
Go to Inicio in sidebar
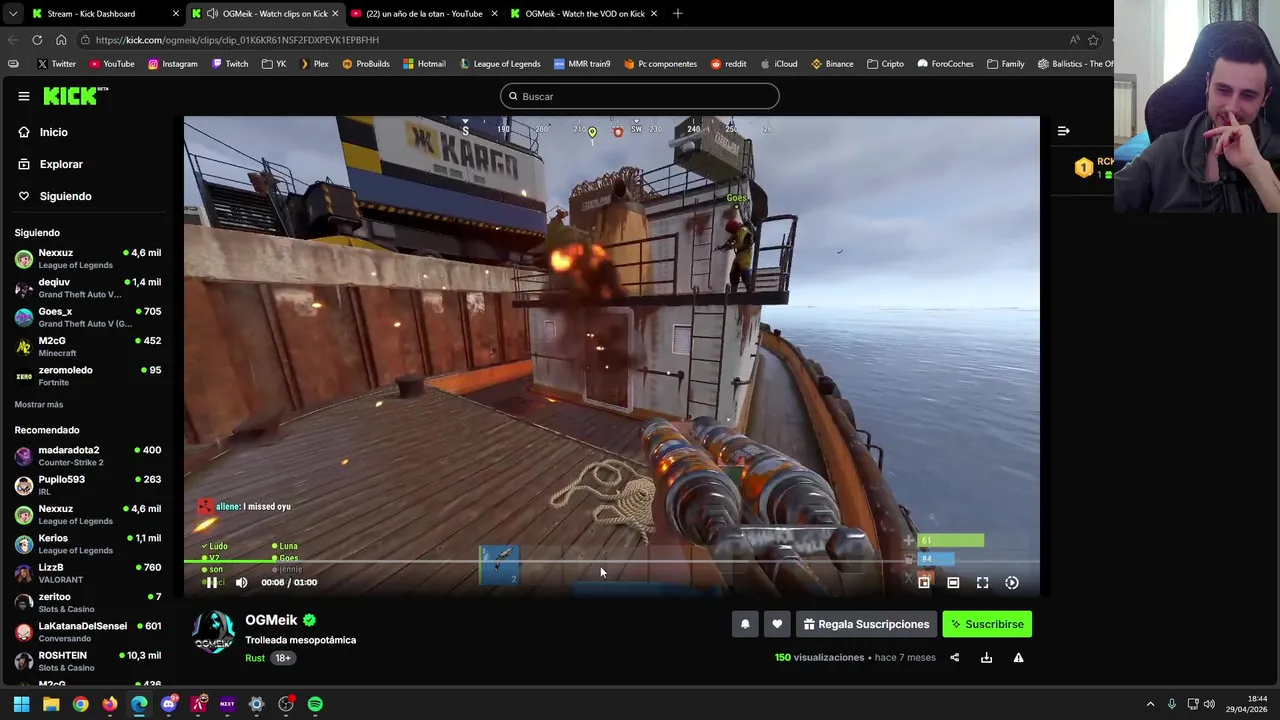coord(54,132)
